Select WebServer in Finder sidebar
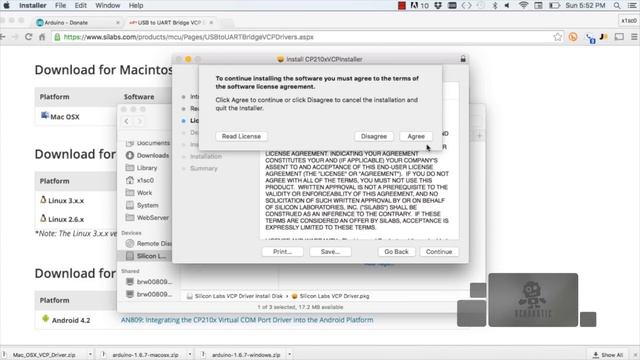The height and width of the screenshot is (360, 640). 148,218
